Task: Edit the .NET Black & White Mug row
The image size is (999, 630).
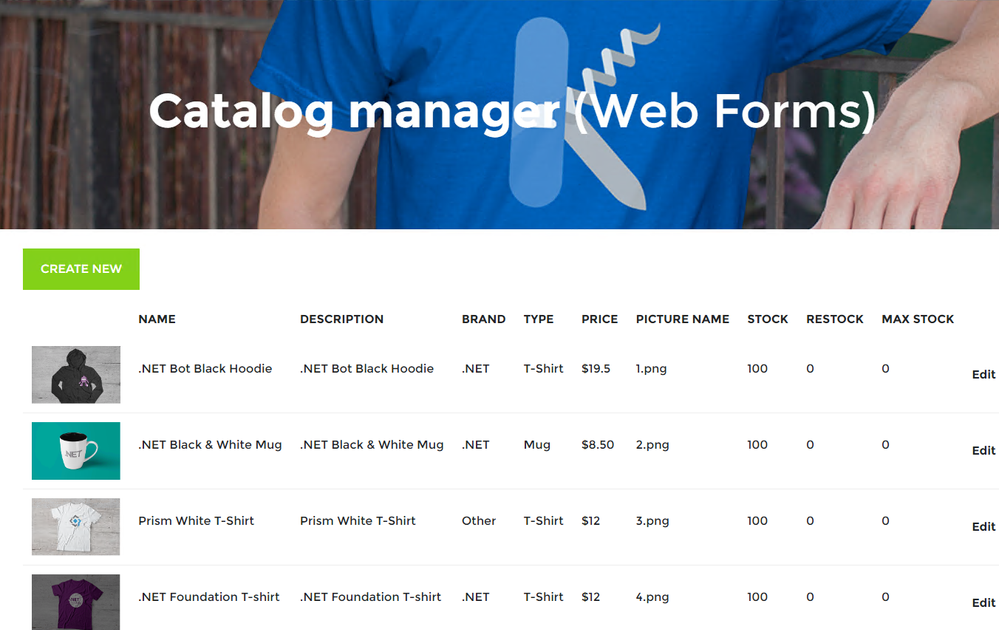Action: (983, 450)
